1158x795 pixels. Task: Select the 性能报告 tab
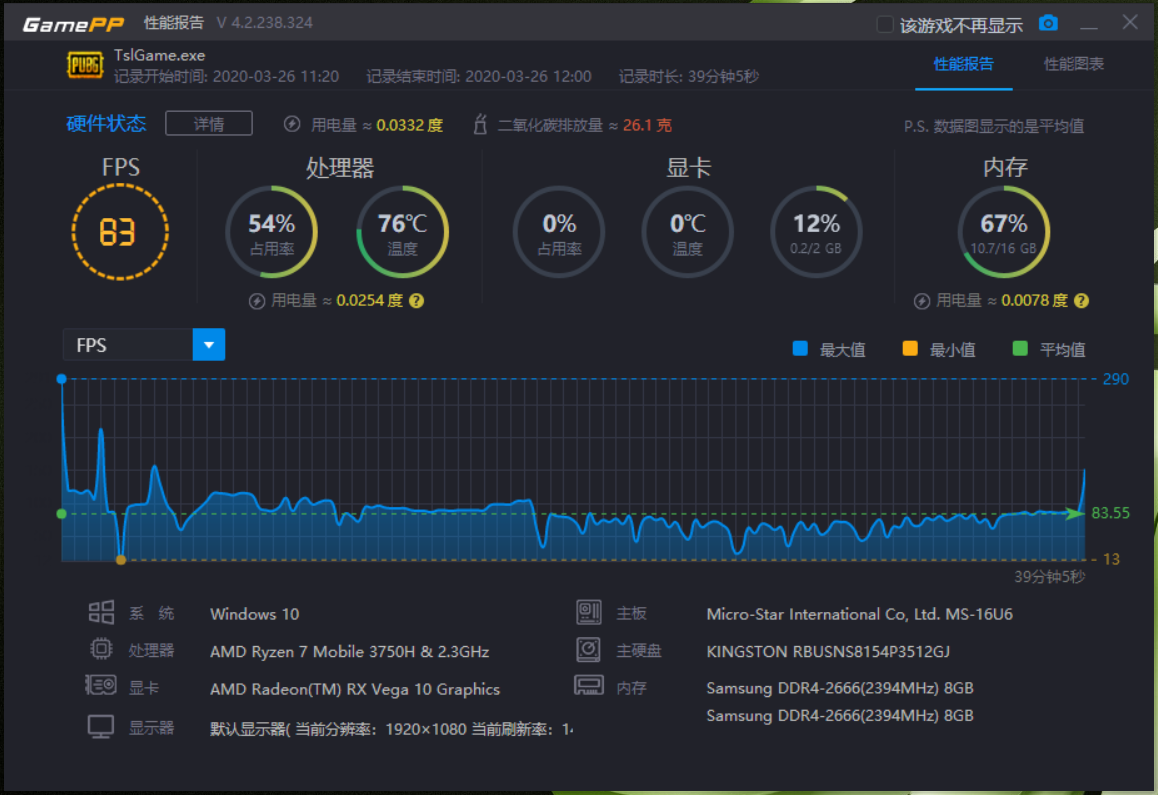963,64
